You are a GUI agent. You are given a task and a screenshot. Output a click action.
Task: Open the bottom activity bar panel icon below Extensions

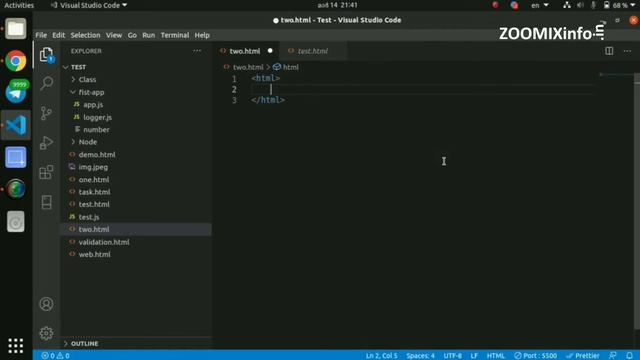(x=46, y=202)
